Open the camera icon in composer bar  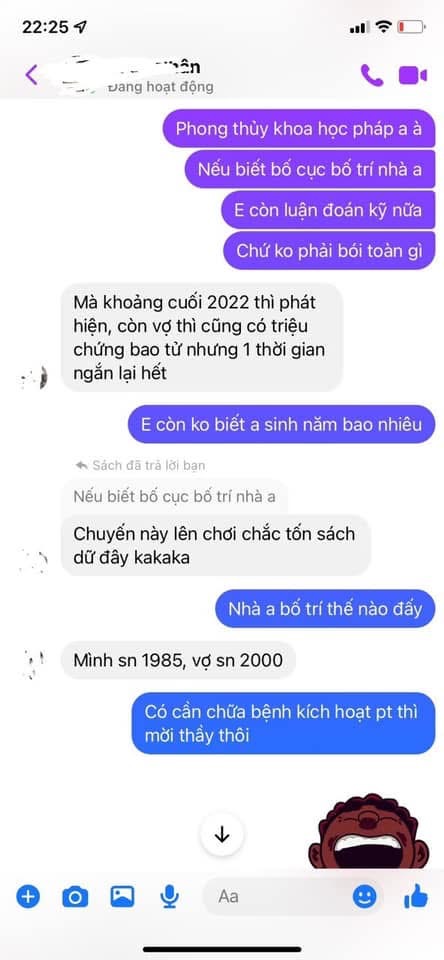75,897
